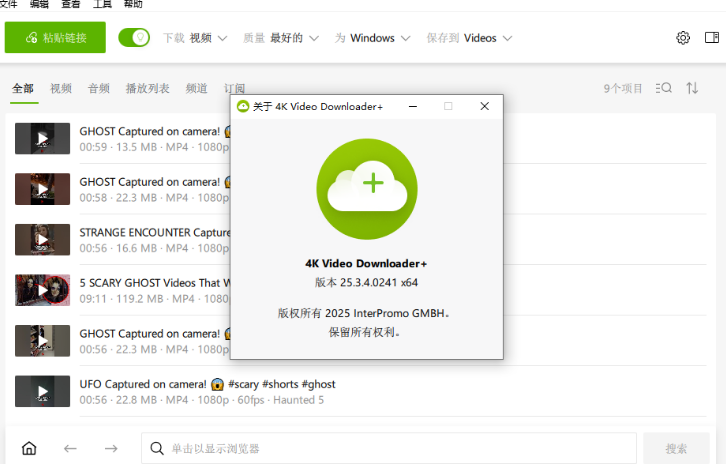Click the sort order arrows icon
The image size is (726, 464).
tap(692, 88)
